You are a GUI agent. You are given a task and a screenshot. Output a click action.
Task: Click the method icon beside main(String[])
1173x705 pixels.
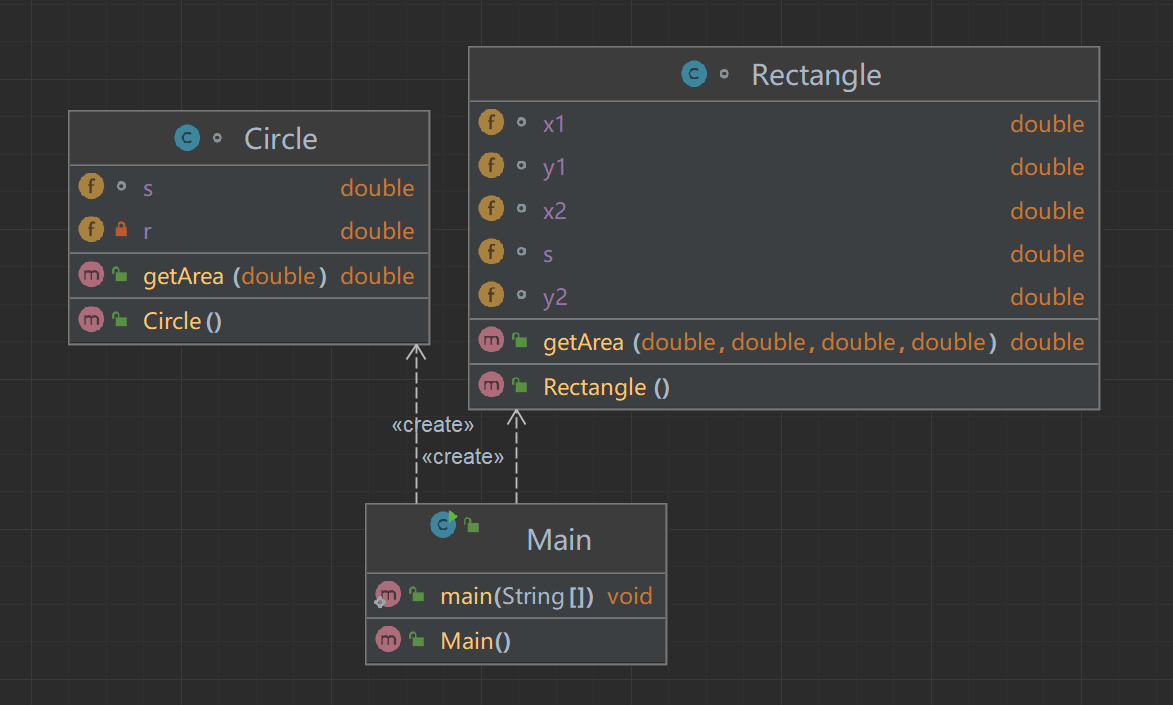click(388, 596)
